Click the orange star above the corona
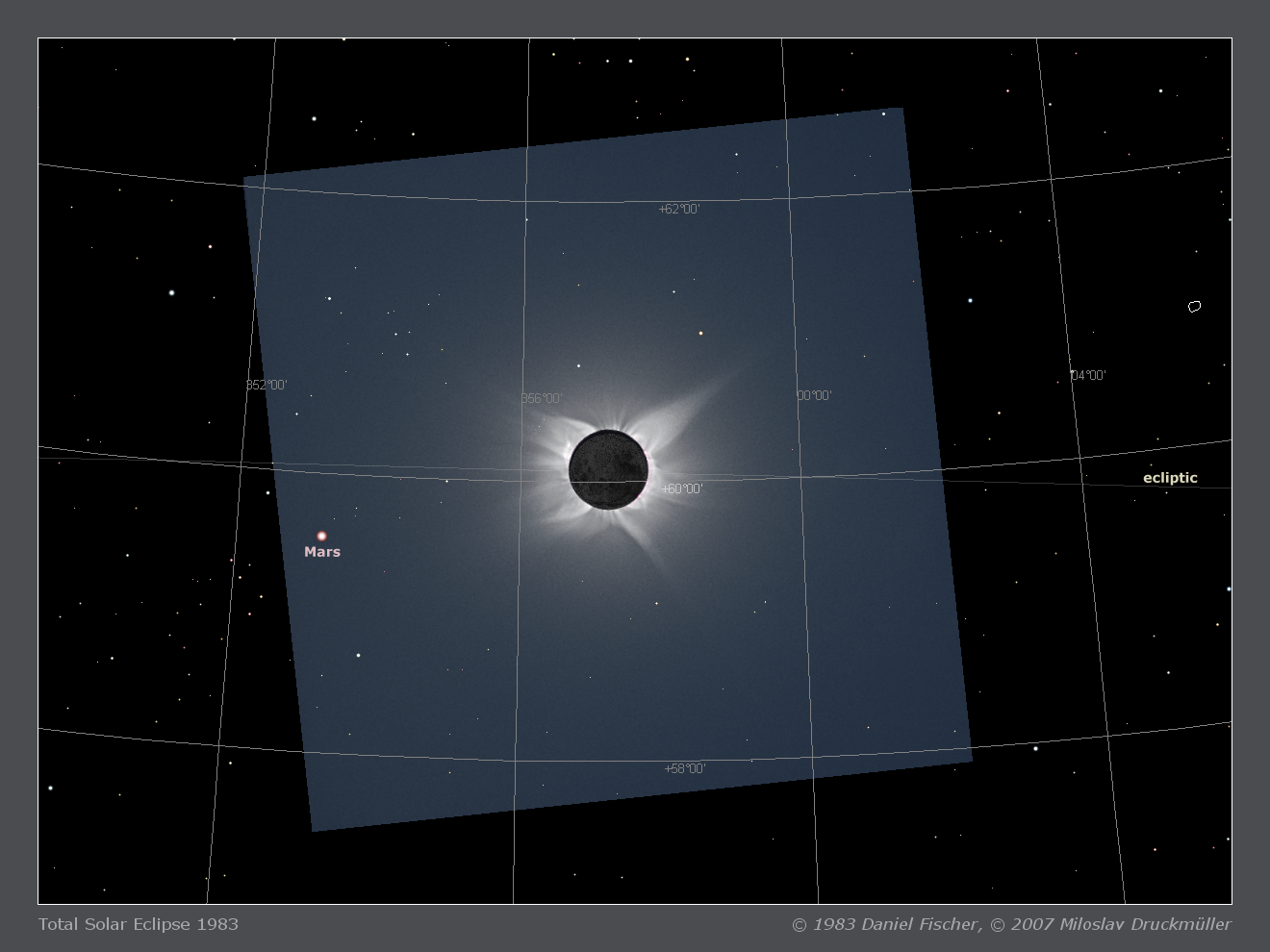The width and height of the screenshot is (1270, 952). pyautogui.click(x=700, y=334)
